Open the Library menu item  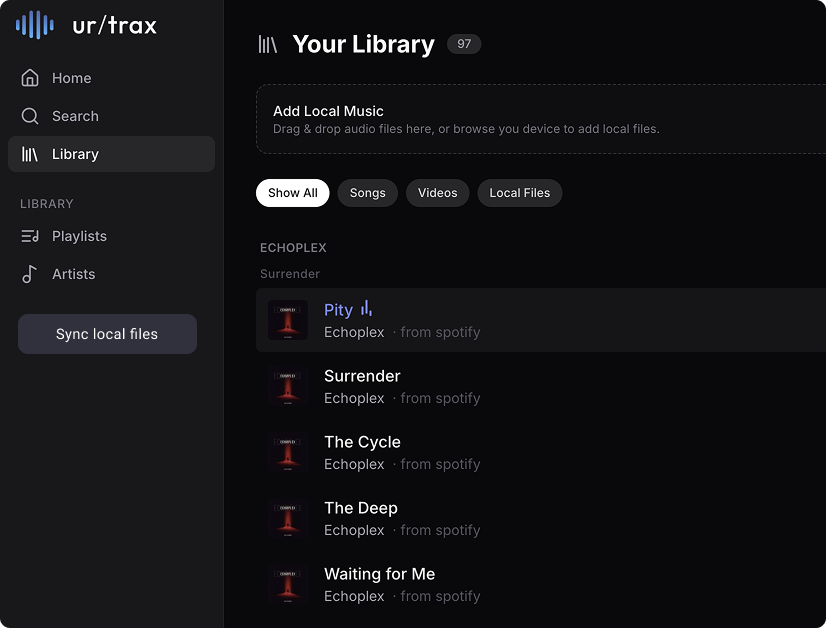click(74, 154)
